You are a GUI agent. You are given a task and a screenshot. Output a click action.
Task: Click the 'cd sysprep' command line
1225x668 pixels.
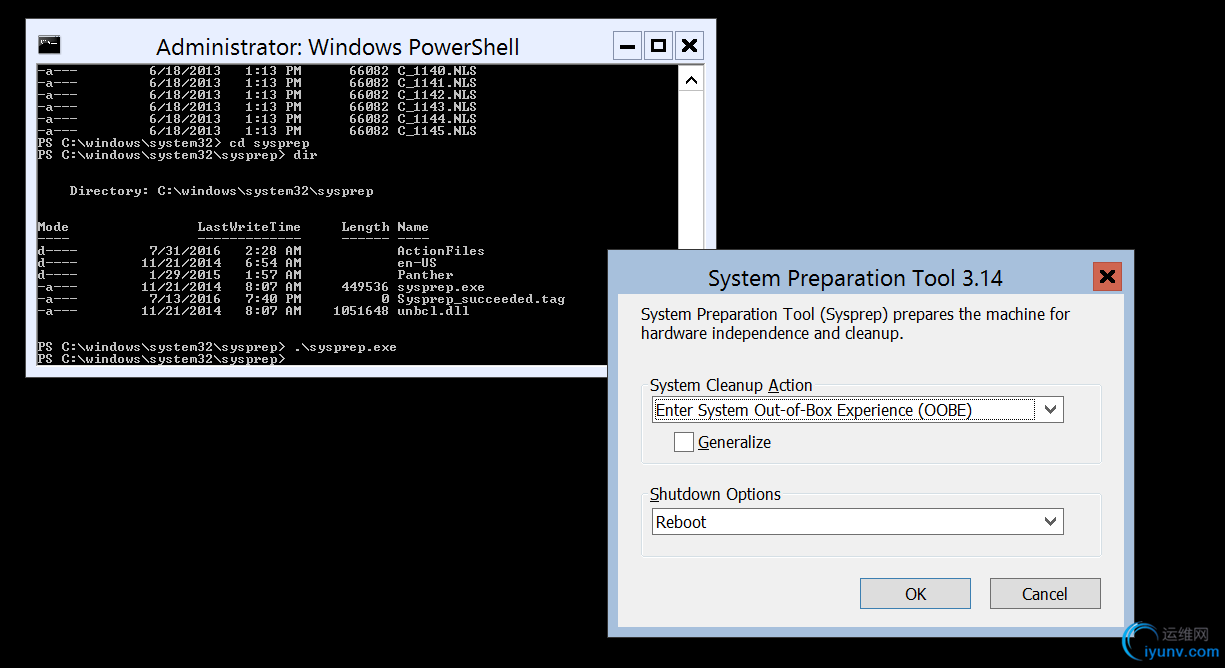click(173, 143)
